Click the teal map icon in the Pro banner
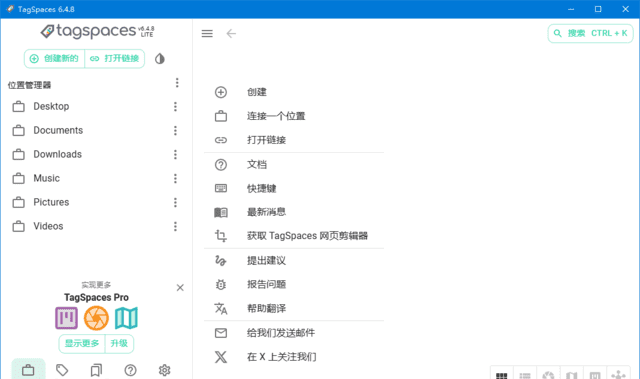Viewport: 640px width, 379px height. [x=126, y=318]
